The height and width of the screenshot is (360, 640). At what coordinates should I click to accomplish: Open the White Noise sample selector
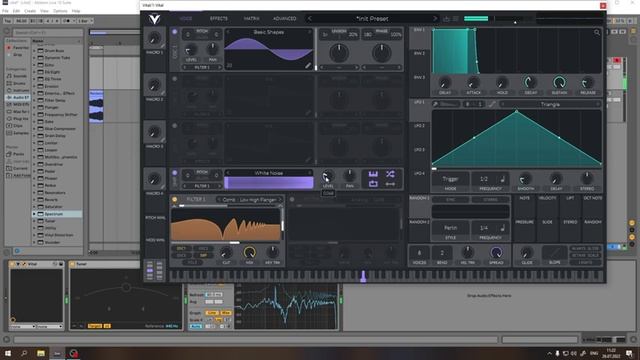point(269,173)
